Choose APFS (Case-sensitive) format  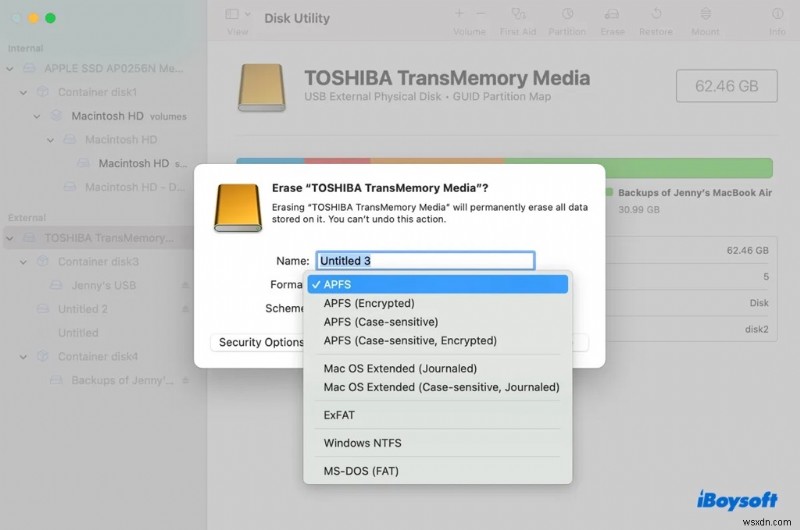pos(437,322)
